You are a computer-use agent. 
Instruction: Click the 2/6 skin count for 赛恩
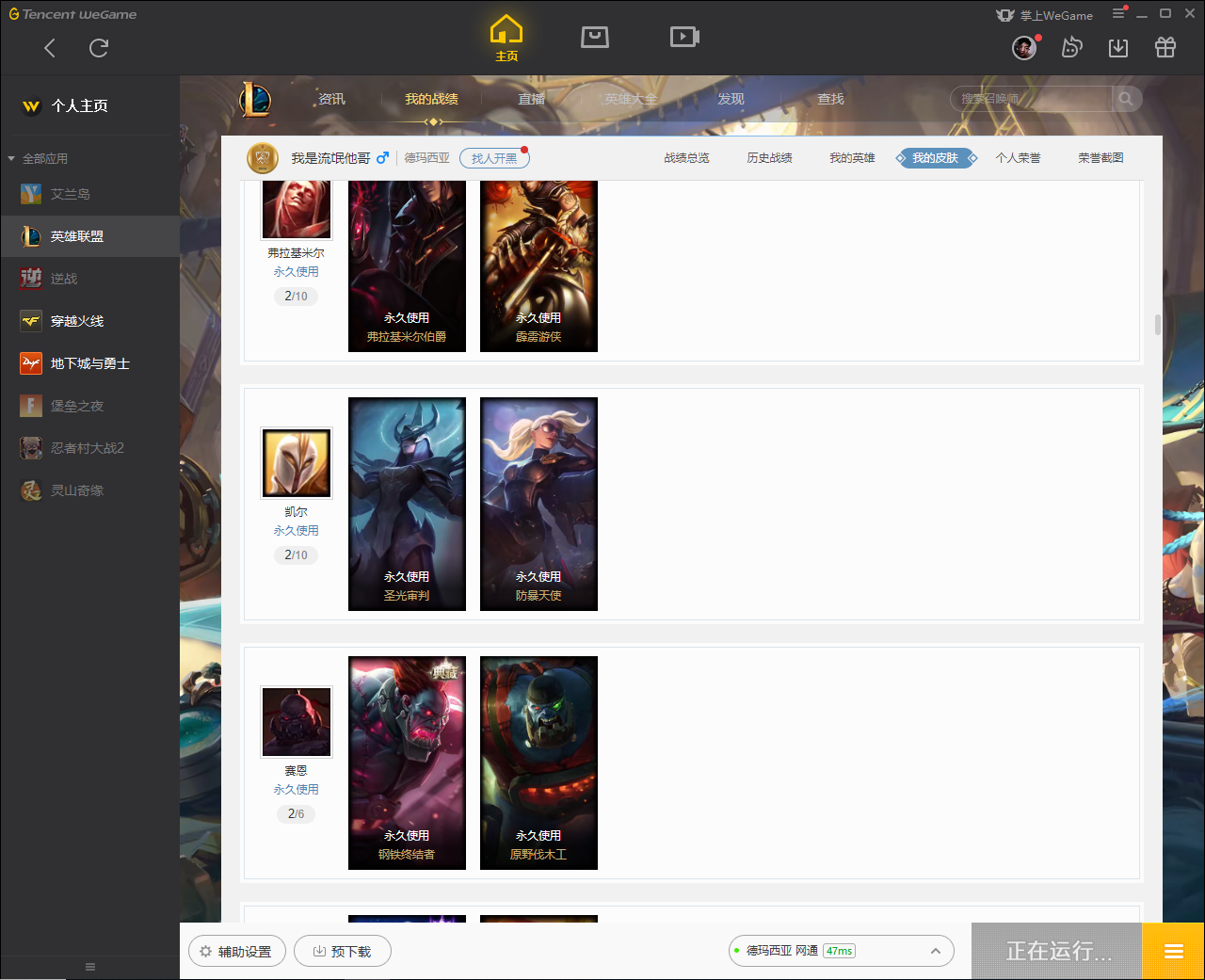pyautogui.click(x=296, y=813)
